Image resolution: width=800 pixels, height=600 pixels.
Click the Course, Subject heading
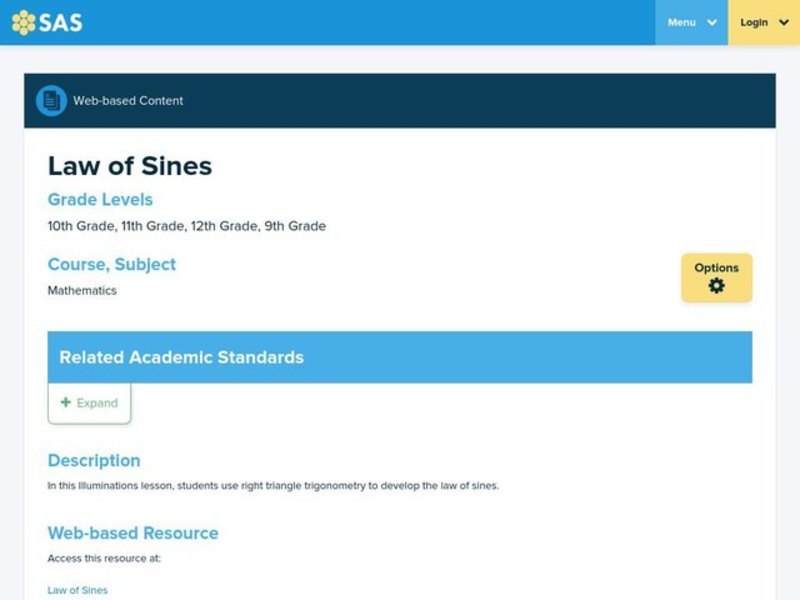[x=111, y=264]
